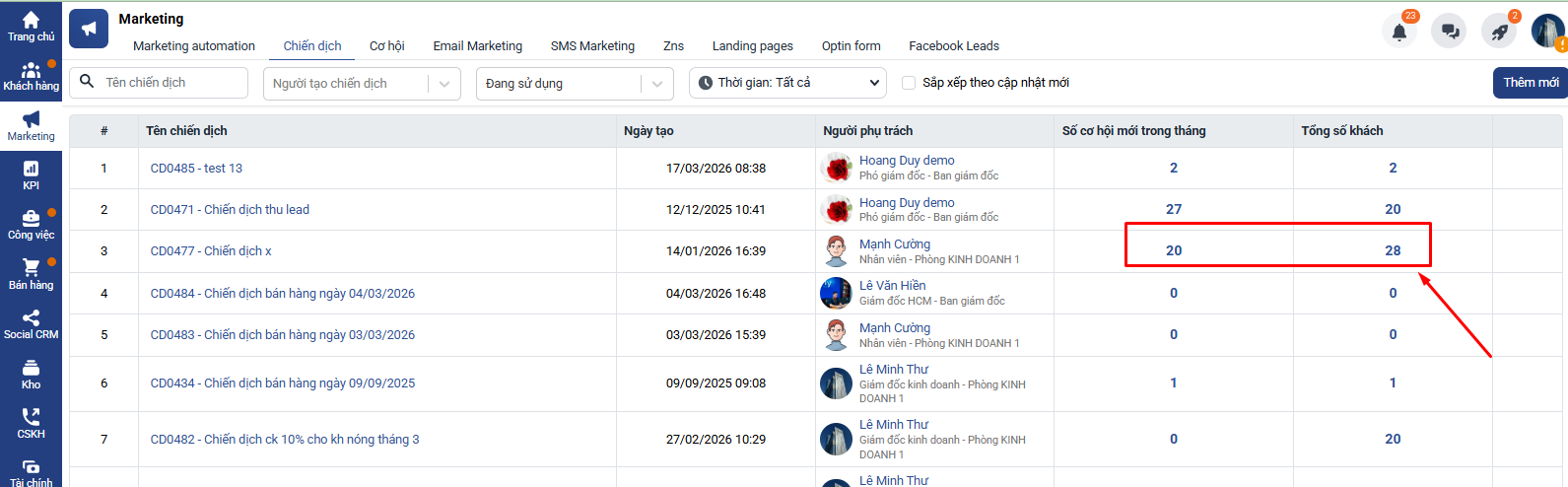Open campaign CD0471 - Chiến dịch thu lead
This screenshot has width=1568, height=487.
tap(230, 210)
